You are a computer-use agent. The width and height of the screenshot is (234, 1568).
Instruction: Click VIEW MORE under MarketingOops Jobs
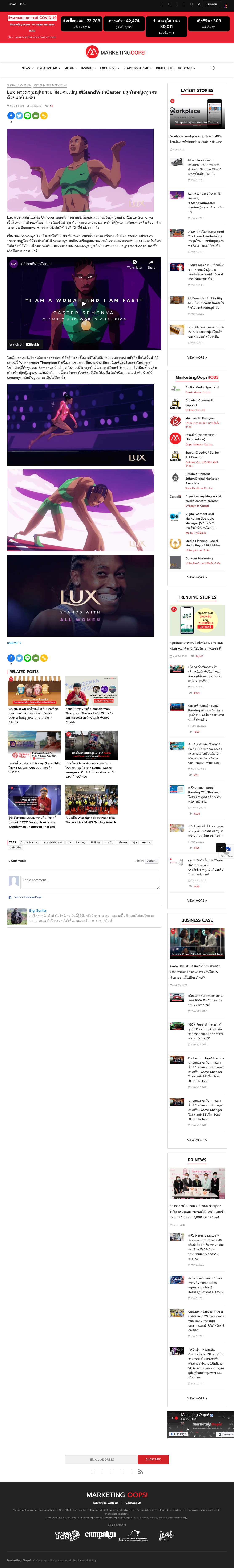pyautogui.click(x=197, y=577)
